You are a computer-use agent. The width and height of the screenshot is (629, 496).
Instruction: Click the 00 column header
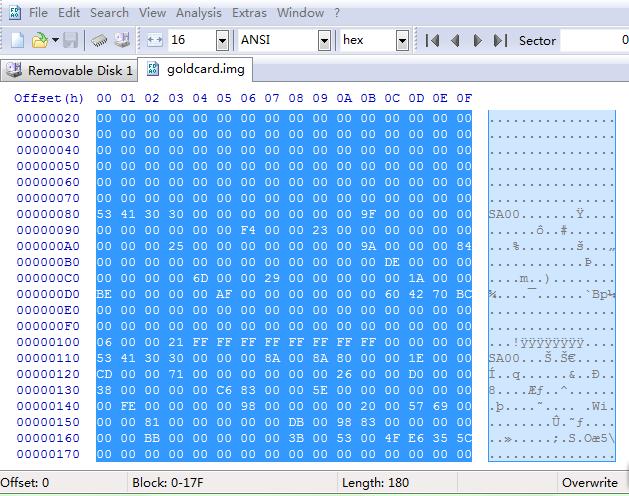(104, 98)
